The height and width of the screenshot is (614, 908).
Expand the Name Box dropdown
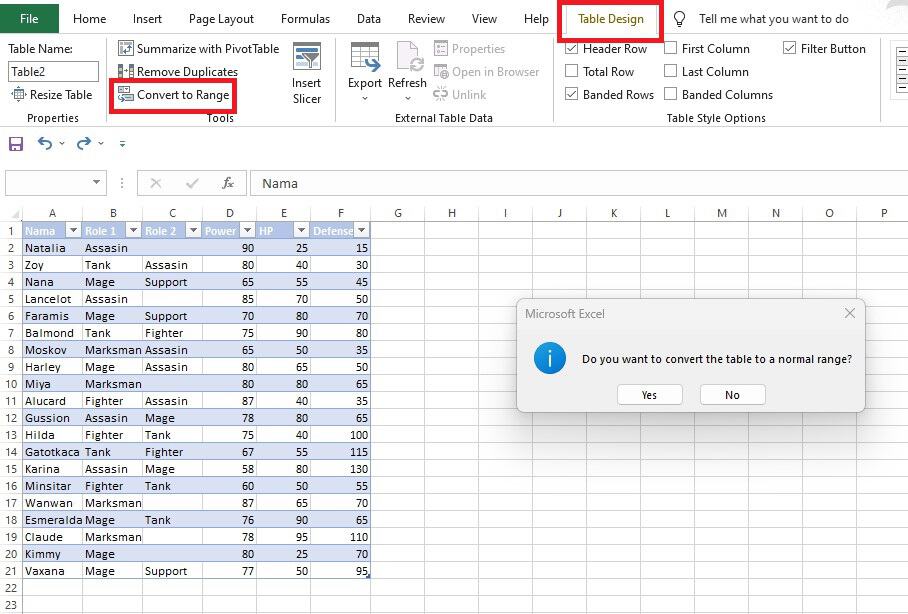click(x=96, y=183)
